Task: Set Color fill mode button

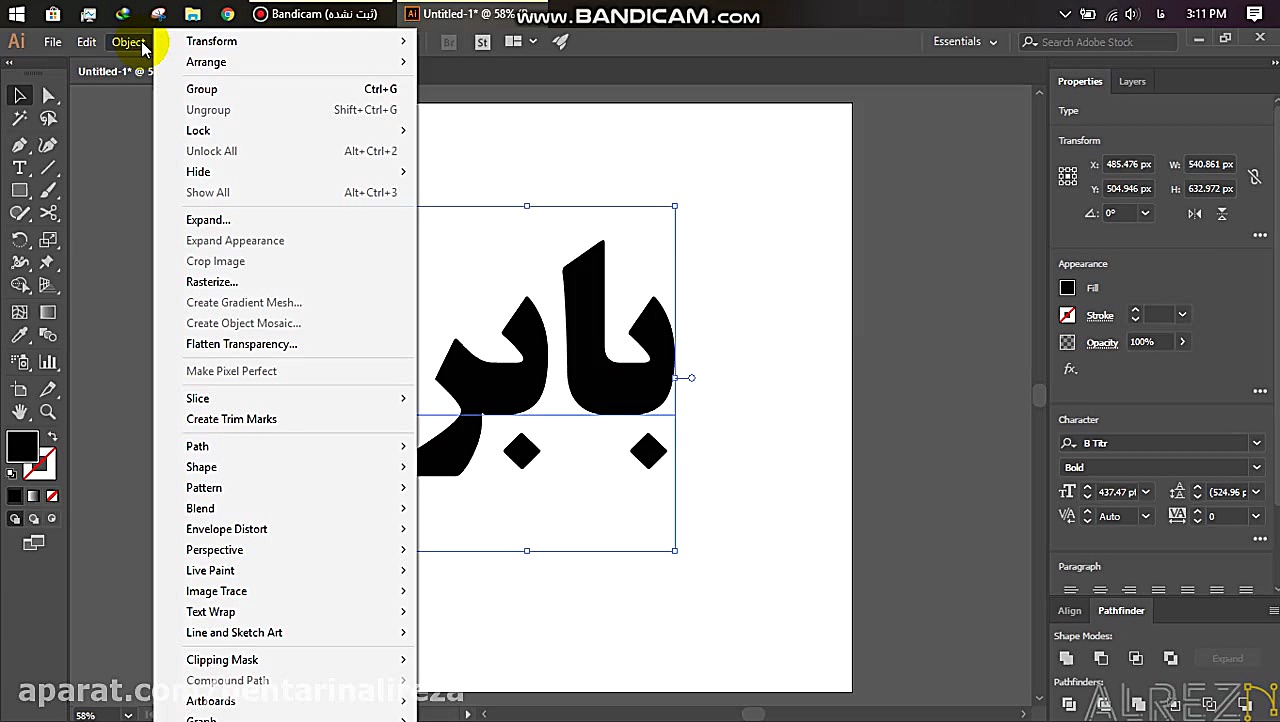Action: [15, 496]
